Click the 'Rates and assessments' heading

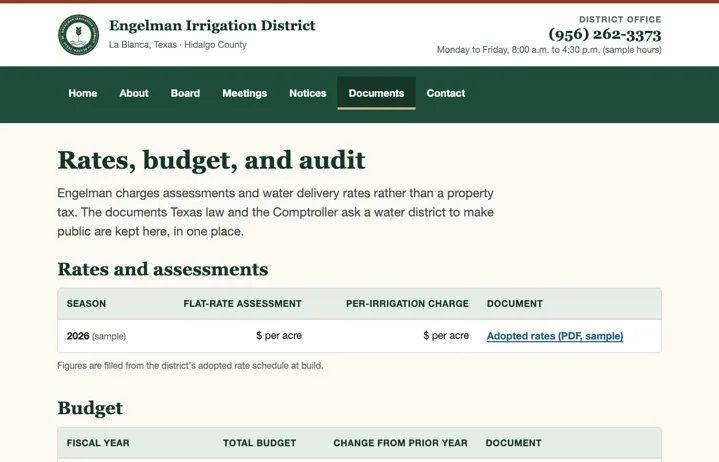tap(163, 269)
